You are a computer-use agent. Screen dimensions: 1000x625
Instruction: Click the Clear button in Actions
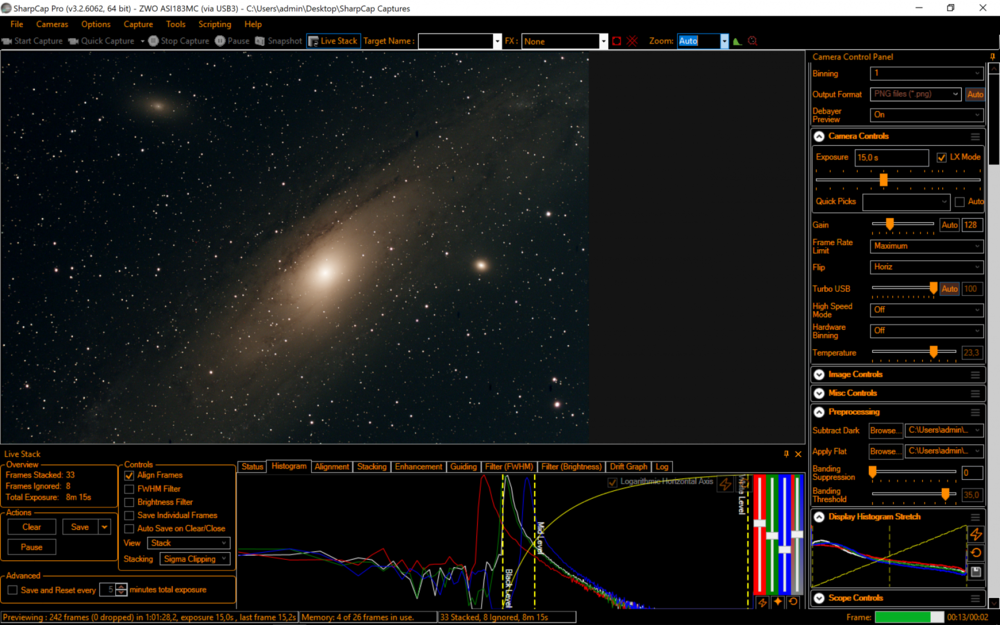[x=32, y=527]
